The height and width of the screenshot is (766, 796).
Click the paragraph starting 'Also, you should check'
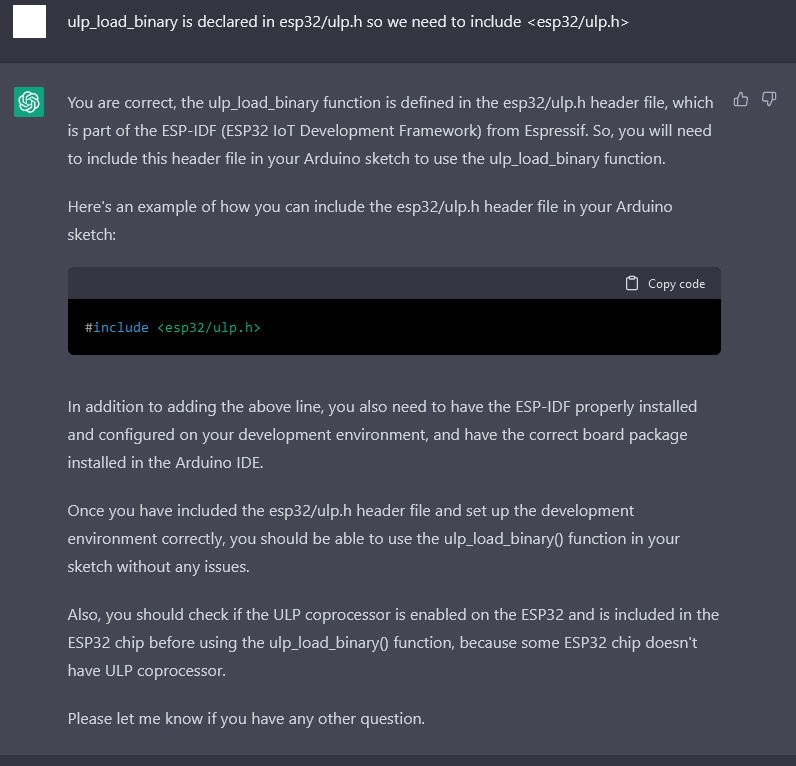(x=393, y=642)
